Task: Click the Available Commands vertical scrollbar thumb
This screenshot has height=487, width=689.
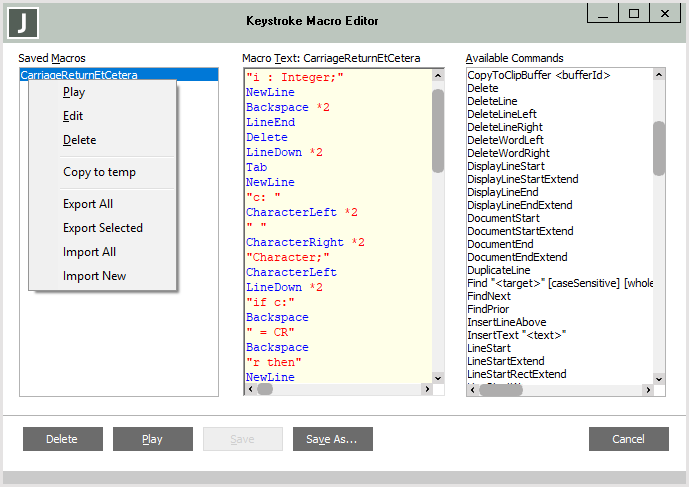Action: point(658,148)
